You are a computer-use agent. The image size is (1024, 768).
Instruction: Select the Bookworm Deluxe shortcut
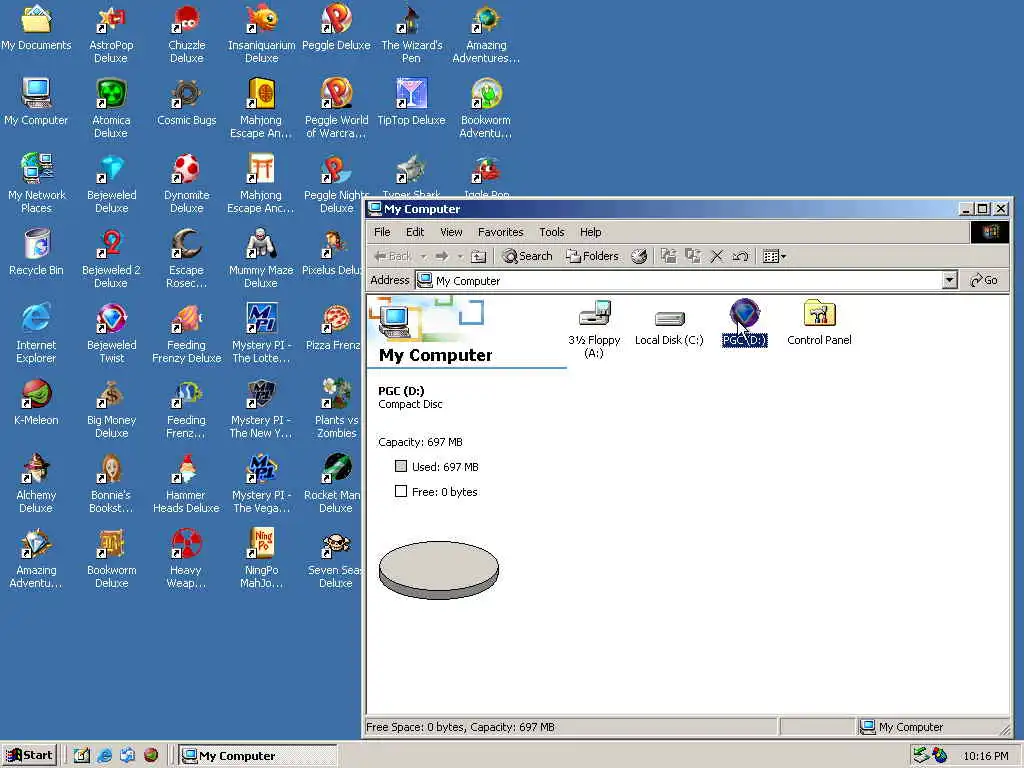112,558
